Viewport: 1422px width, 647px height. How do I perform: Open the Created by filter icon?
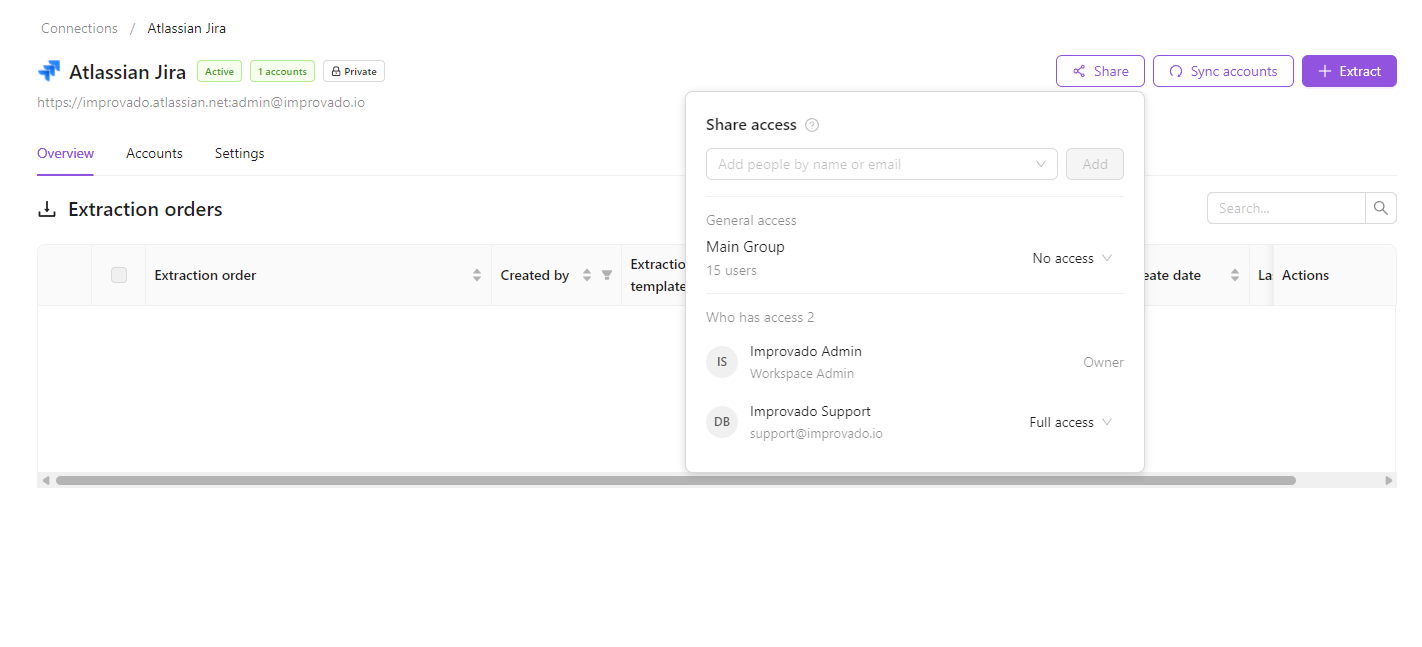pos(606,275)
